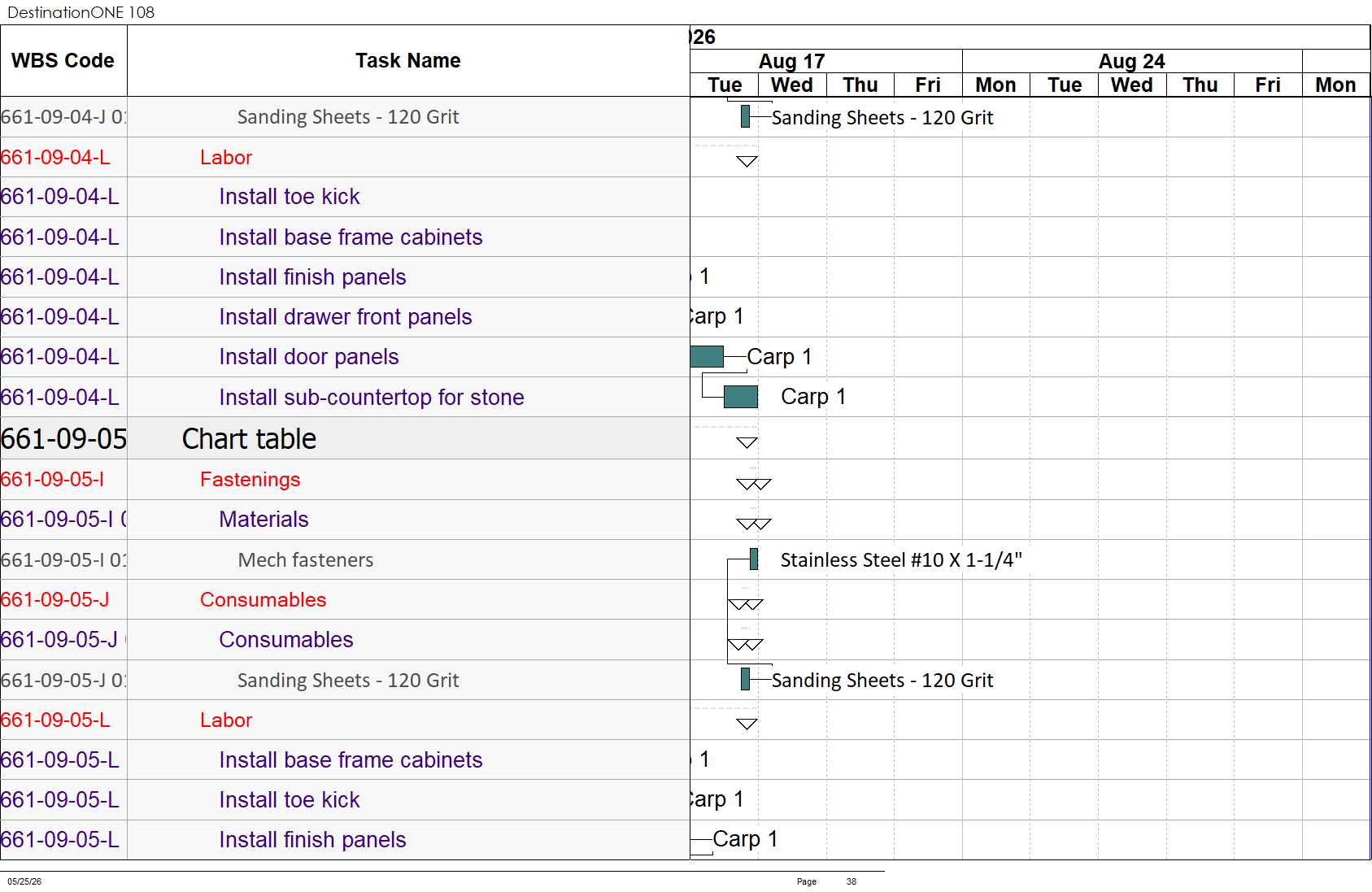The image size is (1372, 892).
Task: Click the Install door panels Gantt bar
Action: point(707,356)
